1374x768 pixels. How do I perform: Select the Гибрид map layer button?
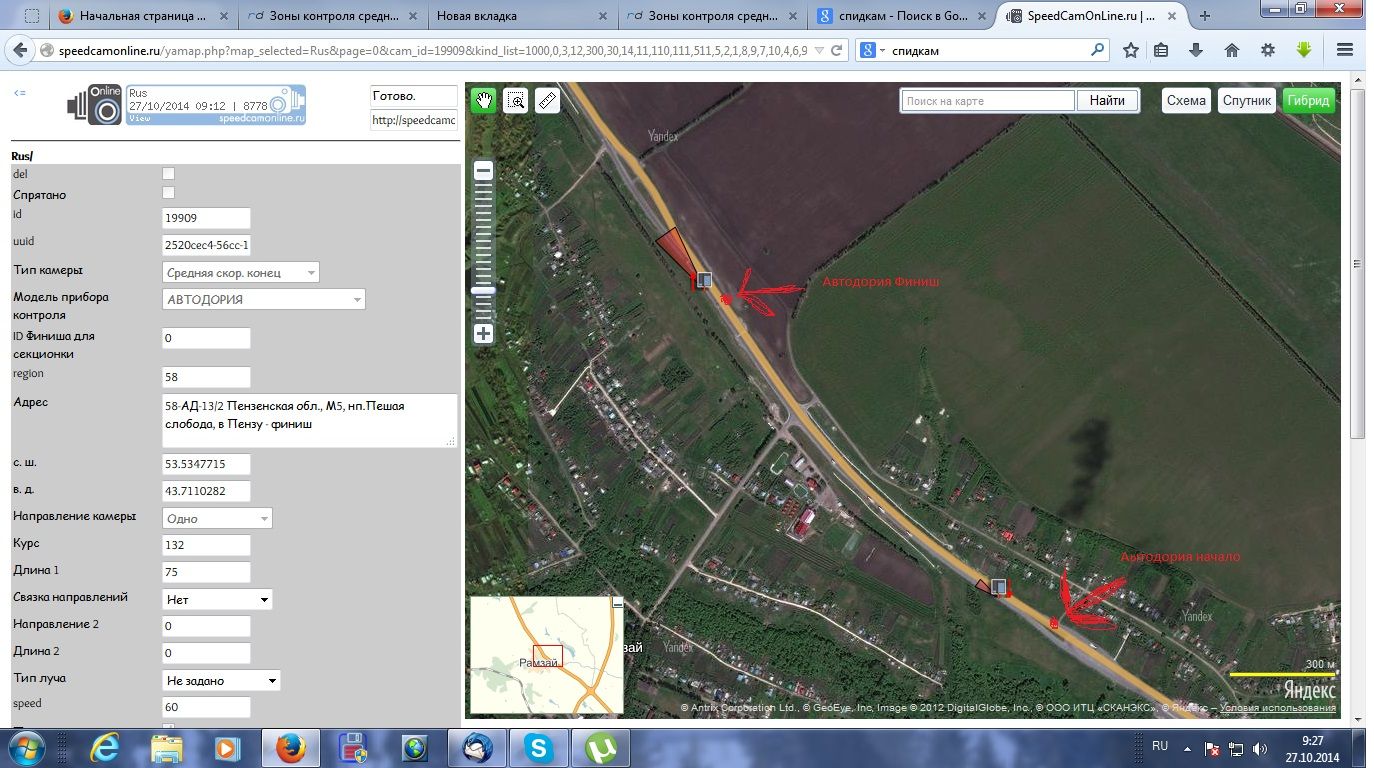point(1308,100)
